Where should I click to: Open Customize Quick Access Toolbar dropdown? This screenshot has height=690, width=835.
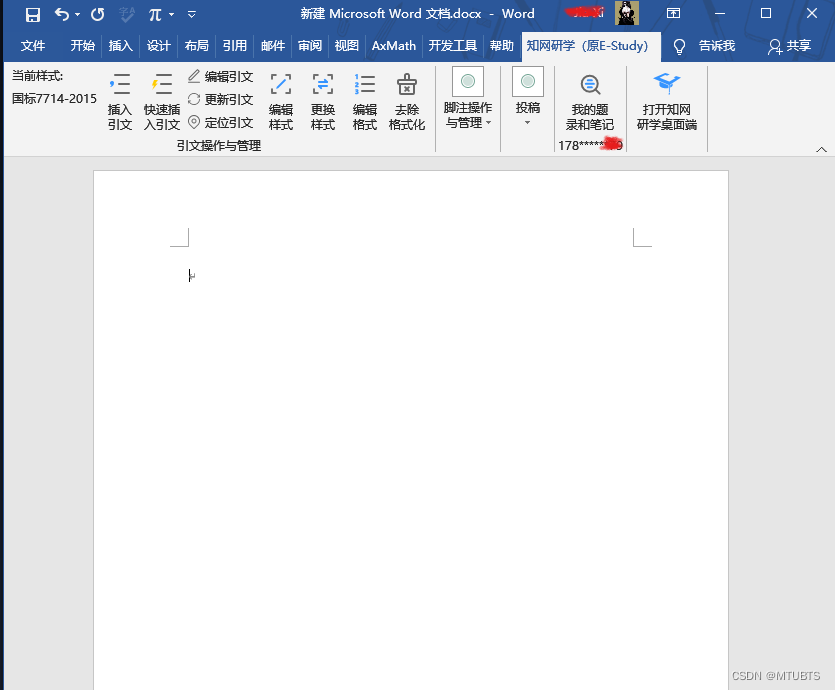192,14
